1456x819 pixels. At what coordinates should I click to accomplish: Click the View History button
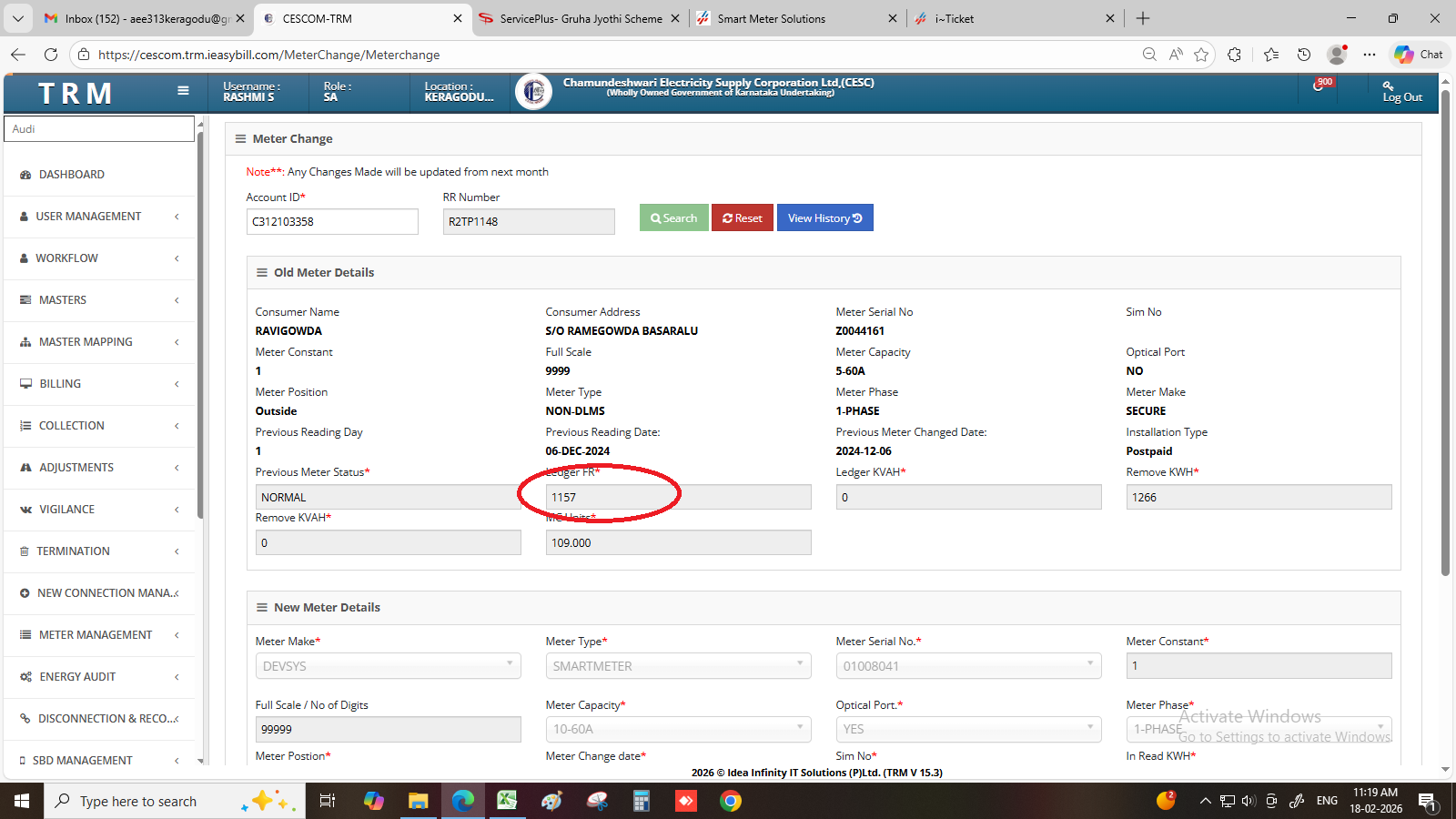(x=824, y=218)
